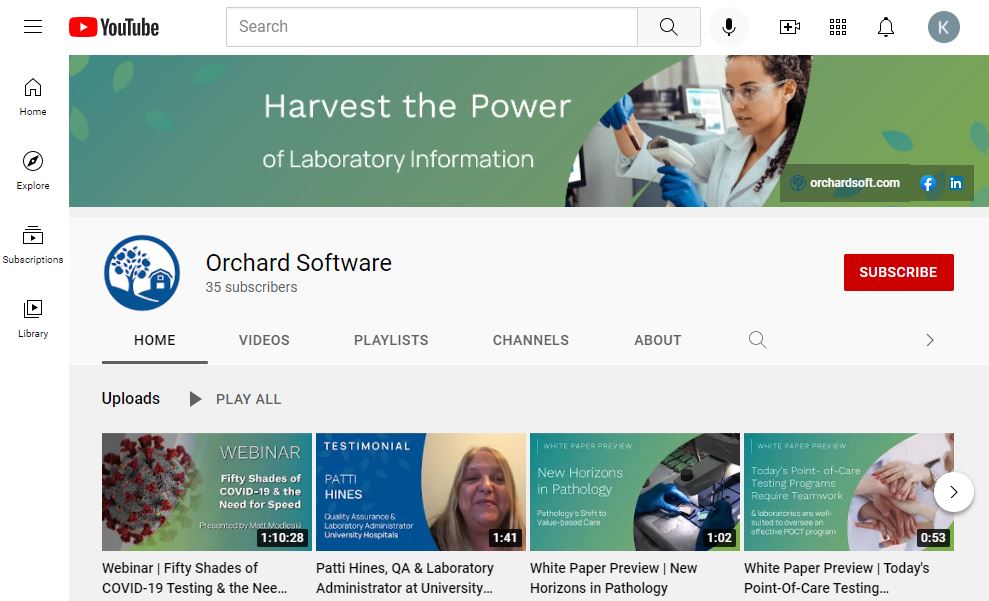Click the Play All triangle icon
This screenshot has width=989, height=601.
tap(195, 399)
